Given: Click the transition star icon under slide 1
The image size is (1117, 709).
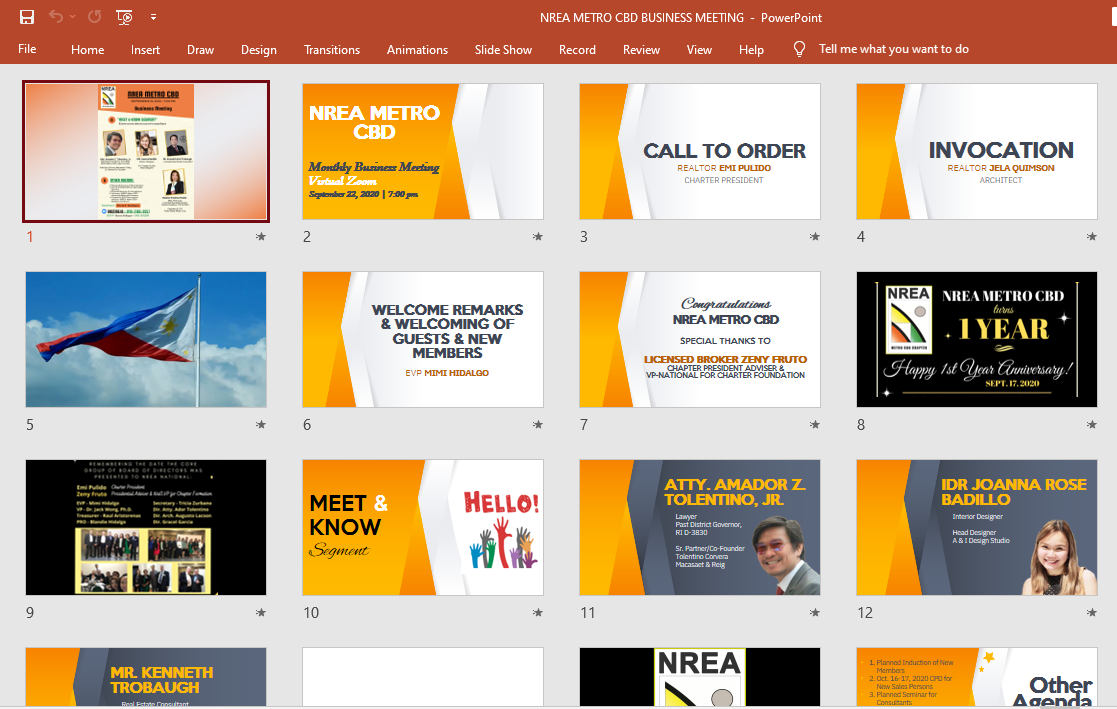Looking at the screenshot, I should pos(261,237).
